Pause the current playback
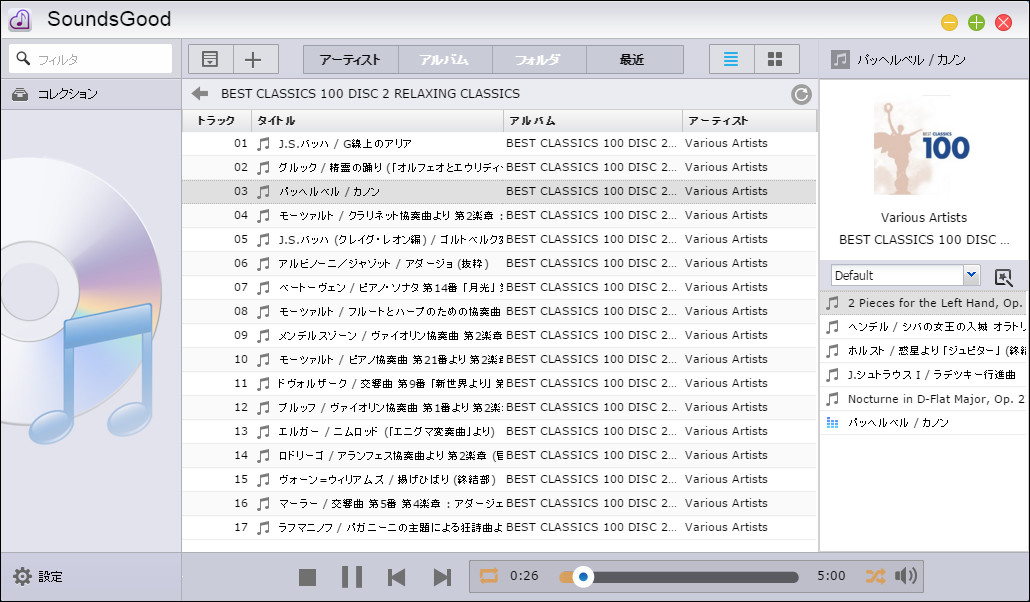Image resolution: width=1030 pixels, height=602 pixels. point(351,576)
